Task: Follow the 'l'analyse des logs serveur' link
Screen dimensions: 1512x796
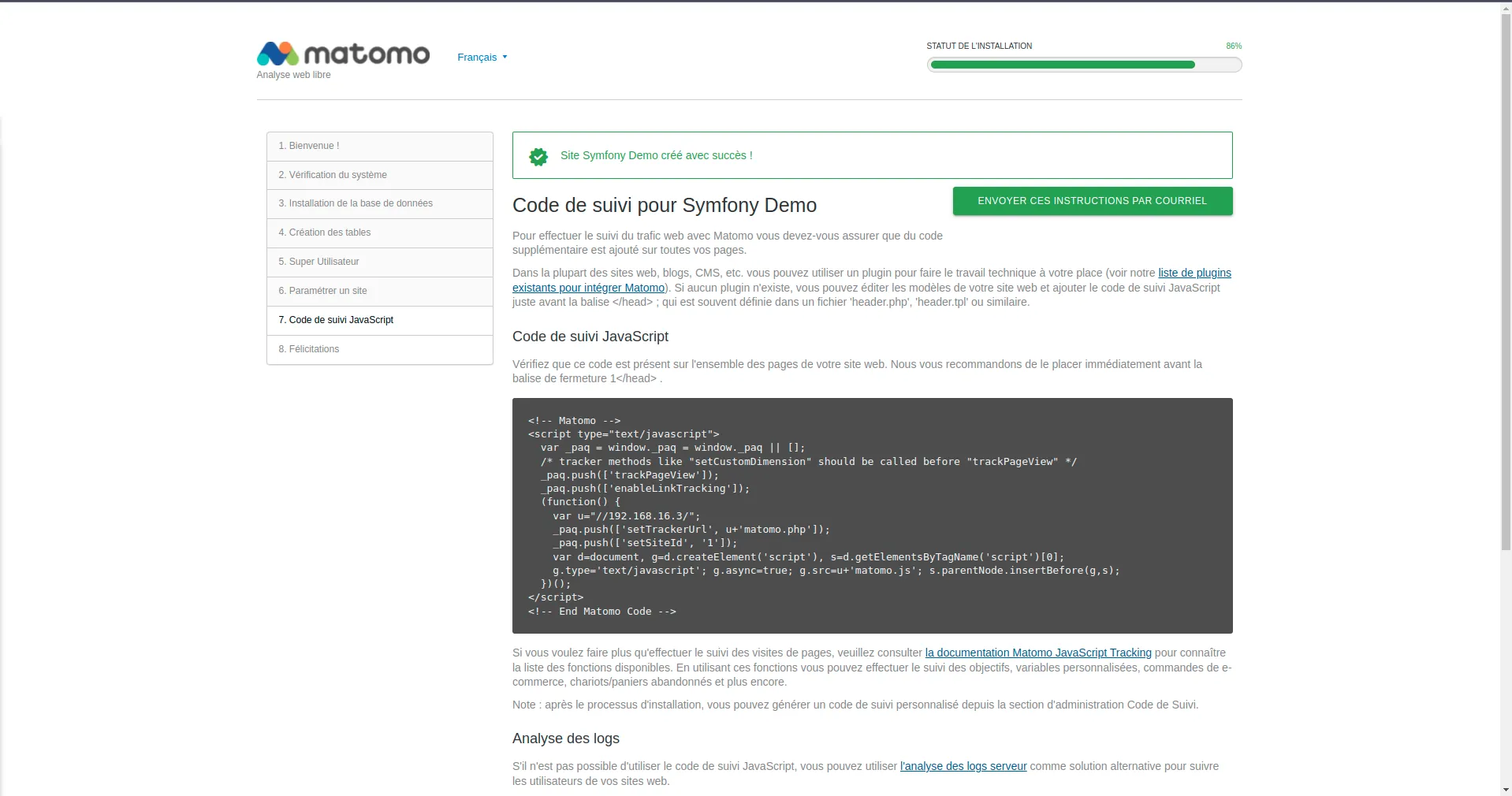Action: pos(963,766)
